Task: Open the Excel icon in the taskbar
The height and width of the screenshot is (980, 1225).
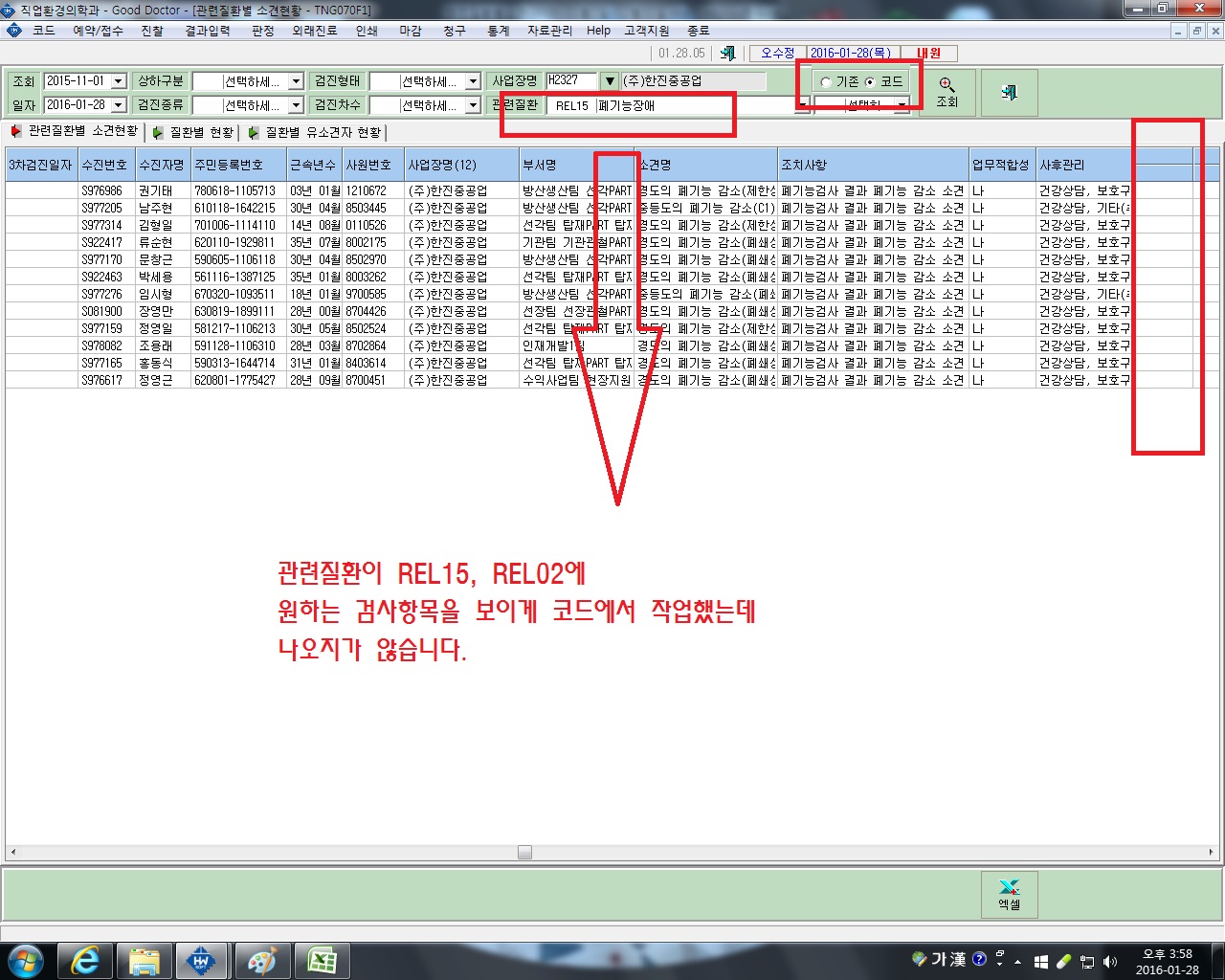Action: click(322, 961)
